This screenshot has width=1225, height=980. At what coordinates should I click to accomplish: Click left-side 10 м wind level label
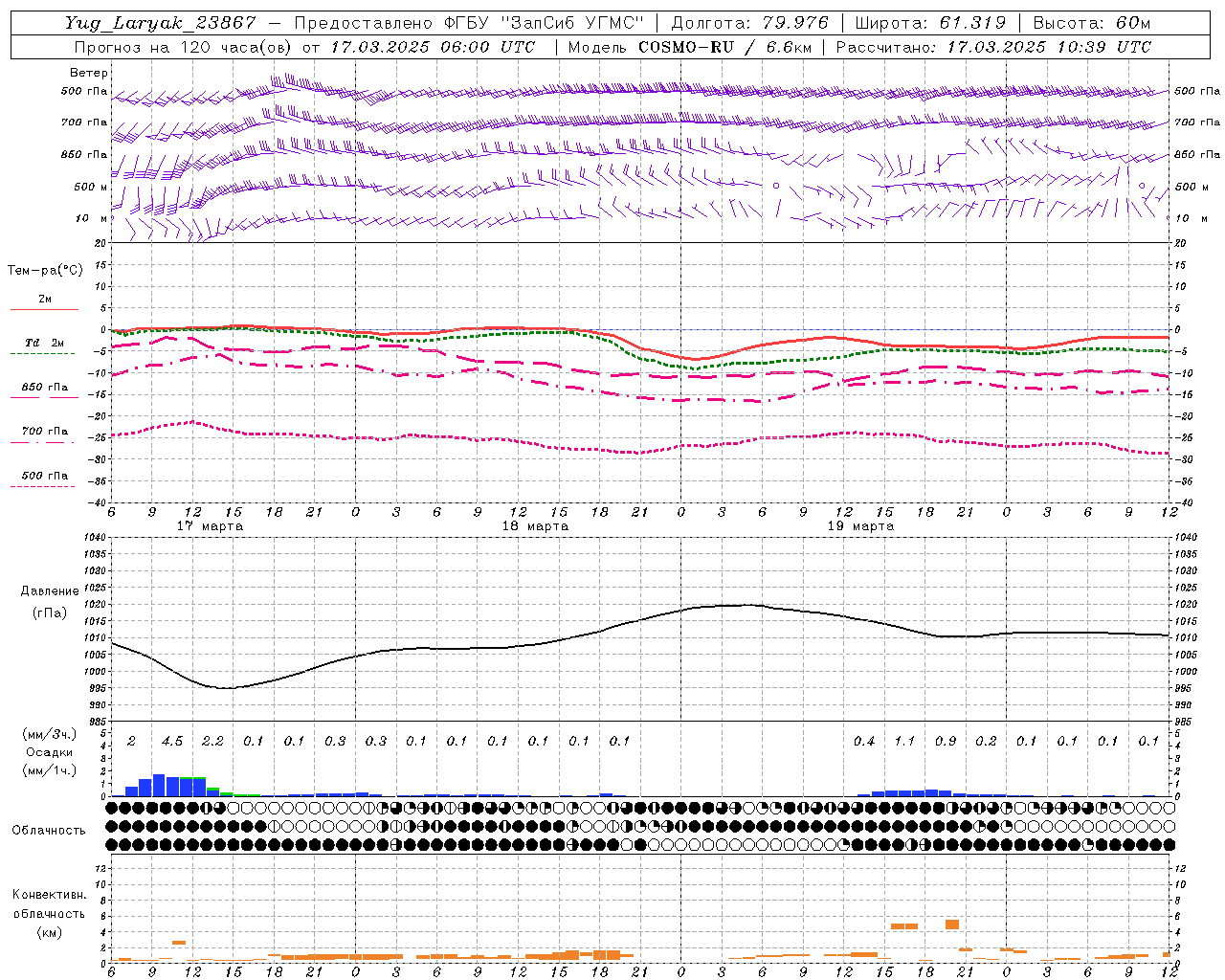click(92, 218)
